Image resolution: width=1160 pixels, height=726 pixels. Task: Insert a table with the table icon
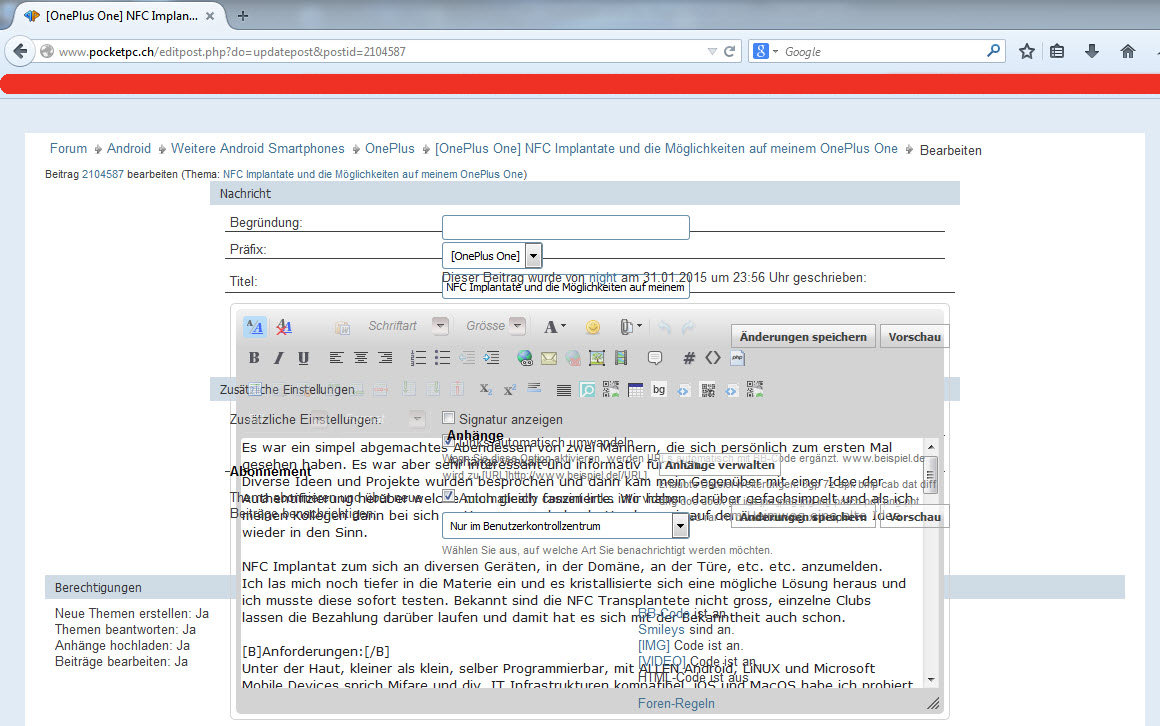[635, 389]
